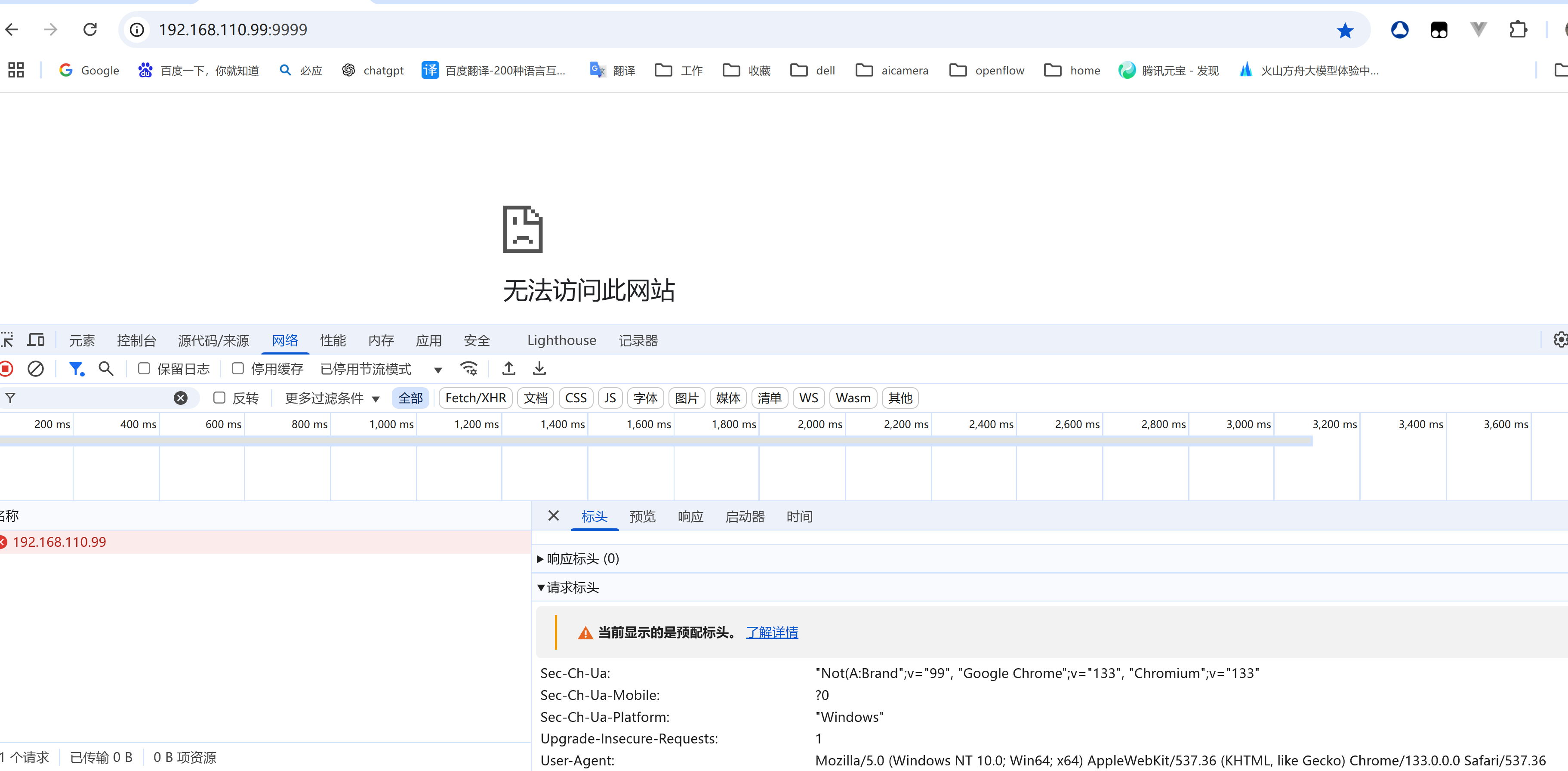Reload the current page
The width and height of the screenshot is (1568, 771).
point(90,29)
